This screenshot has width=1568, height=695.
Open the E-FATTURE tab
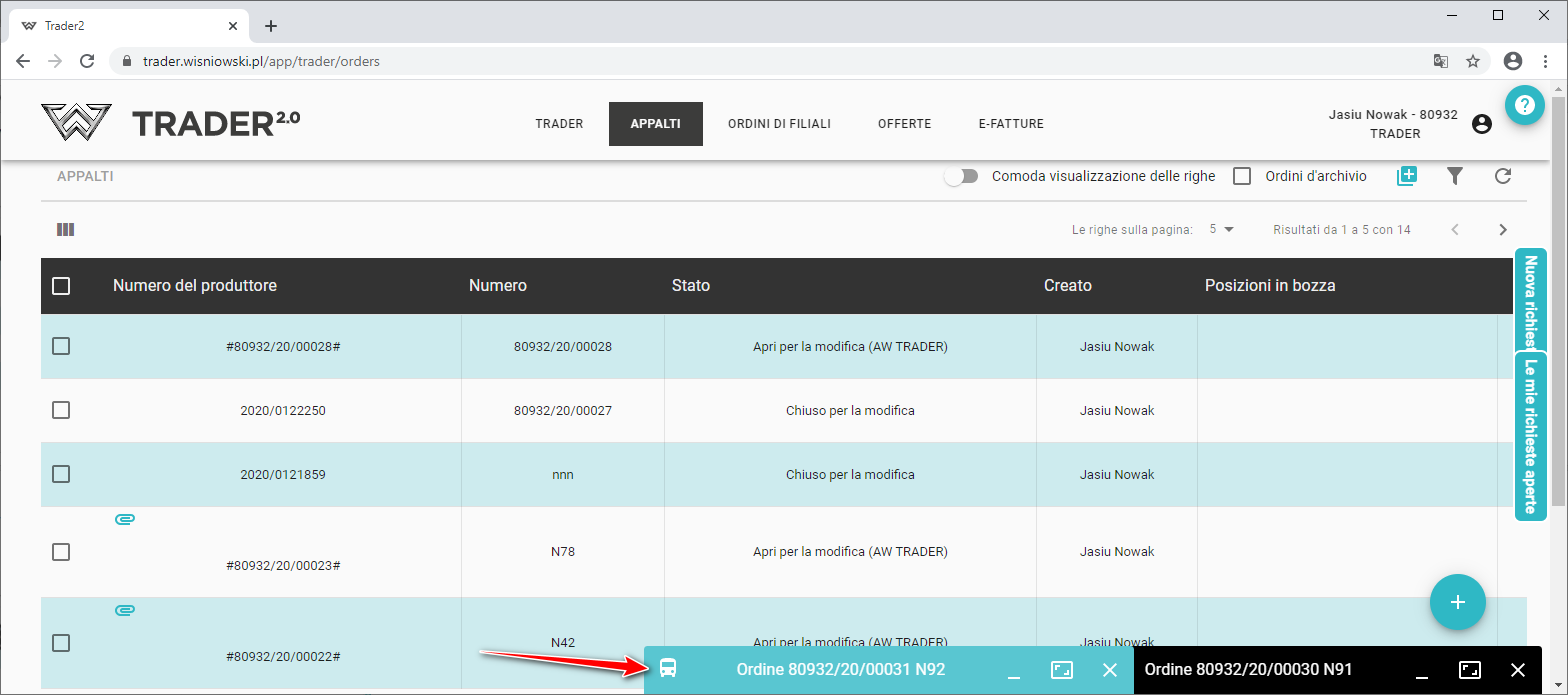pos(1011,124)
